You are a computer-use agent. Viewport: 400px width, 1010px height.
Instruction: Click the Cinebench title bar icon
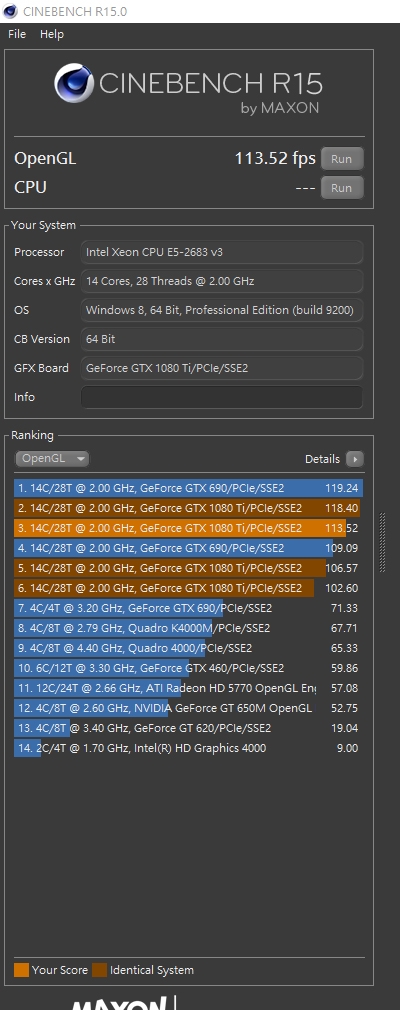[10, 11]
